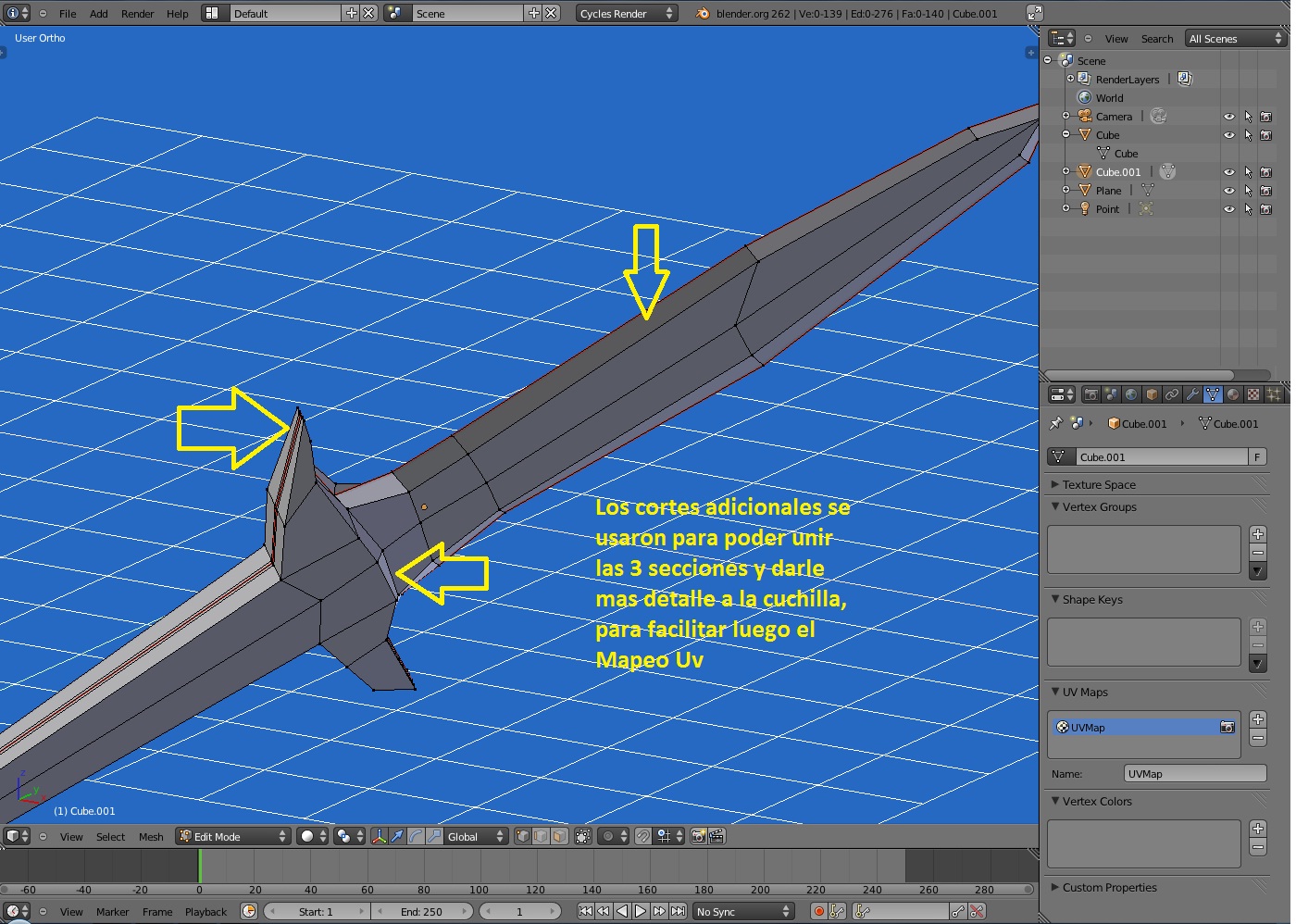Open the World properties tab (globe icon)
The width and height of the screenshot is (1296, 924).
tap(1131, 394)
